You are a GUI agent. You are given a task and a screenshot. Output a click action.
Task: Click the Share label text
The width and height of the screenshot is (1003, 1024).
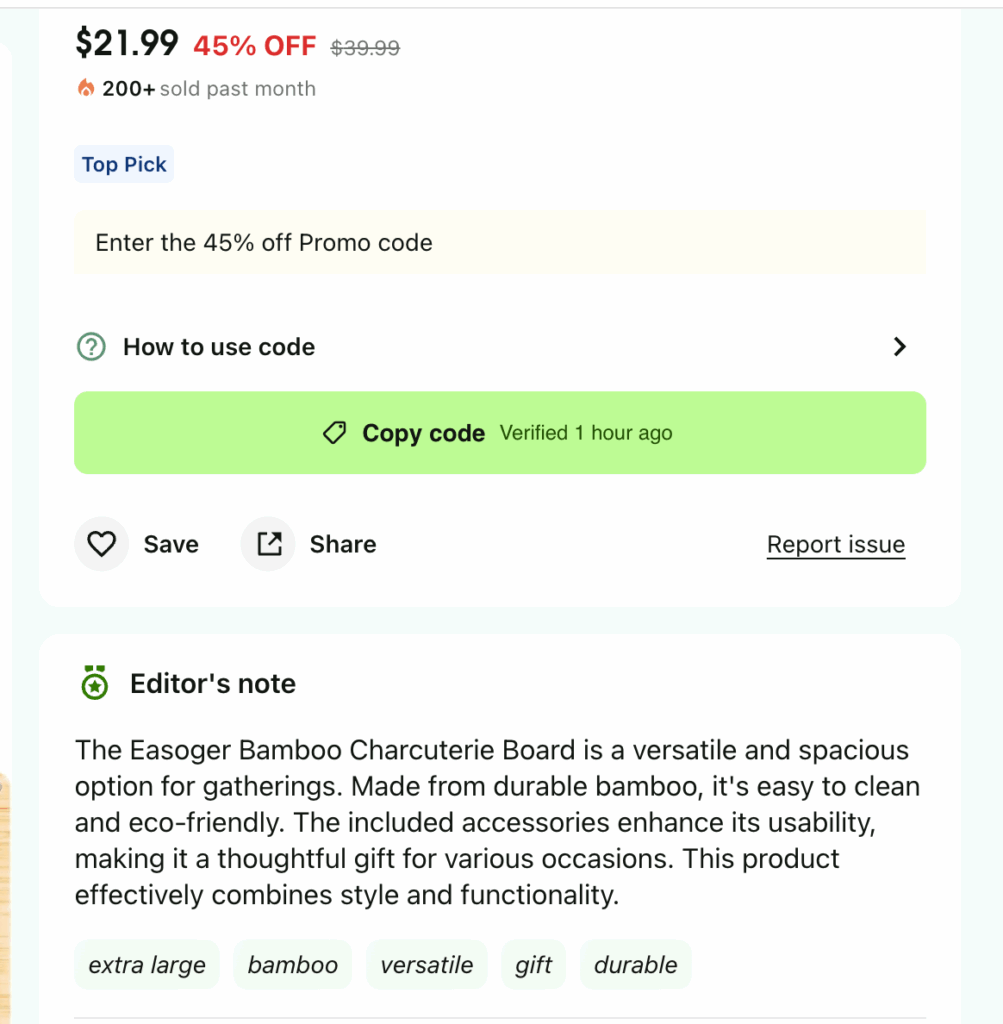(x=343, y=544)
